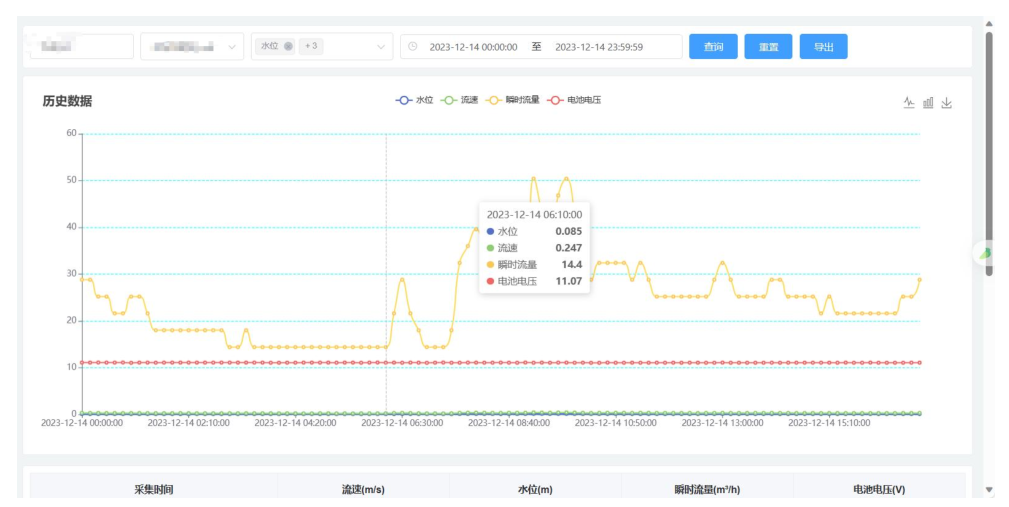This screenshot has width=1009, height=507.
Task: Click the green leaf icon at right edge
Action: tap(985, 253)
